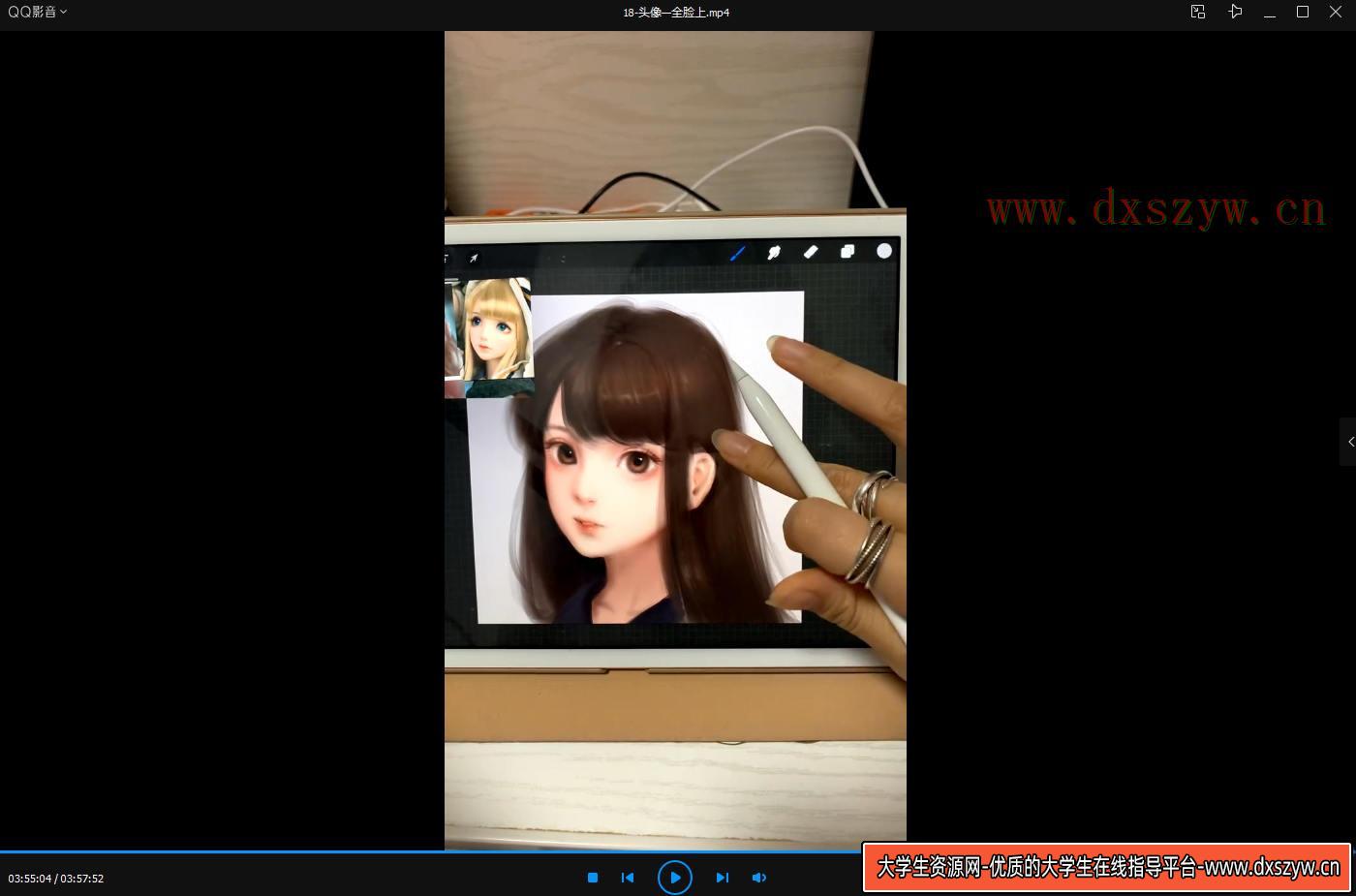Image resolution: width=1356 pixels, height=896 pixels.
Task: Open the QQ影音 main menu dropdown
Action: [38, 12]
